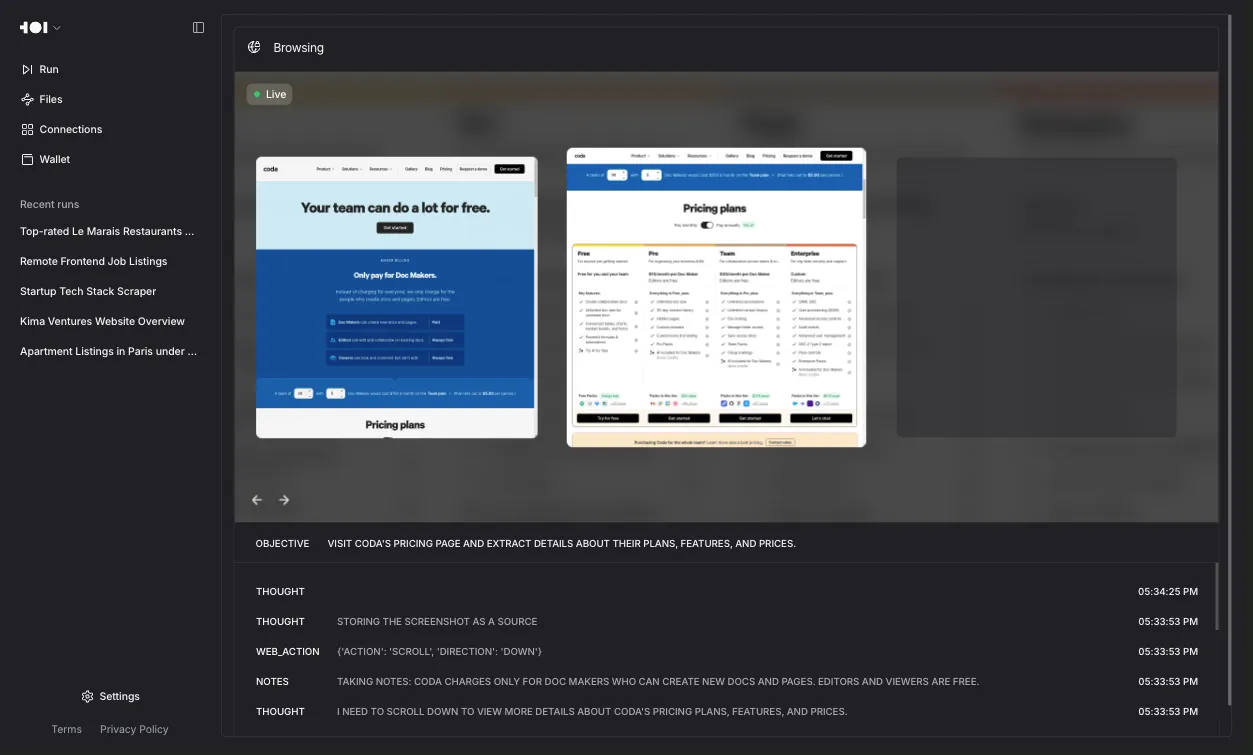
Task: Toggle the pay monthly/annually switch in the screenshot
Action: (707, 225)
